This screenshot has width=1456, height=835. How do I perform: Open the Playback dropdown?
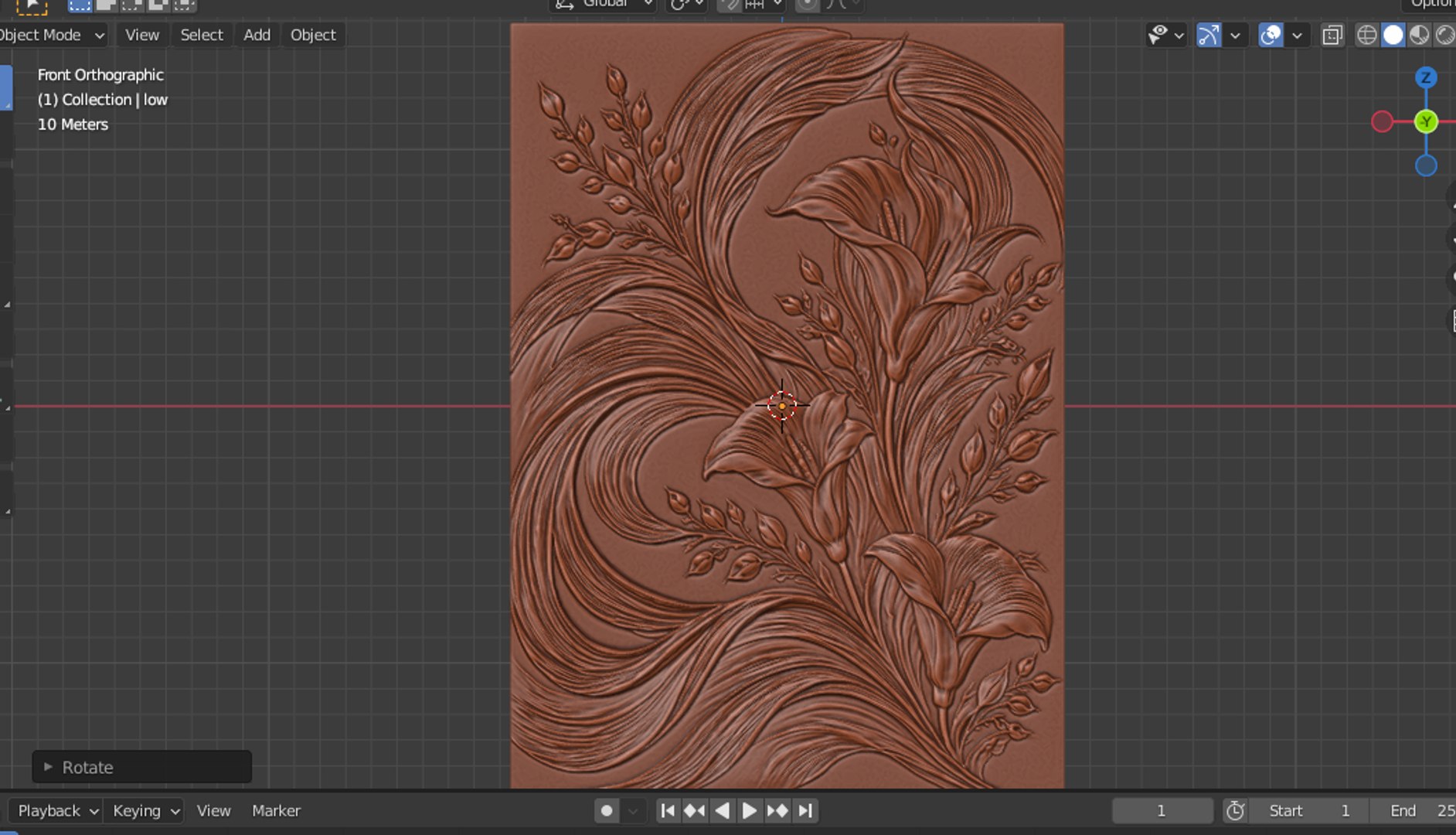[58, 810]
